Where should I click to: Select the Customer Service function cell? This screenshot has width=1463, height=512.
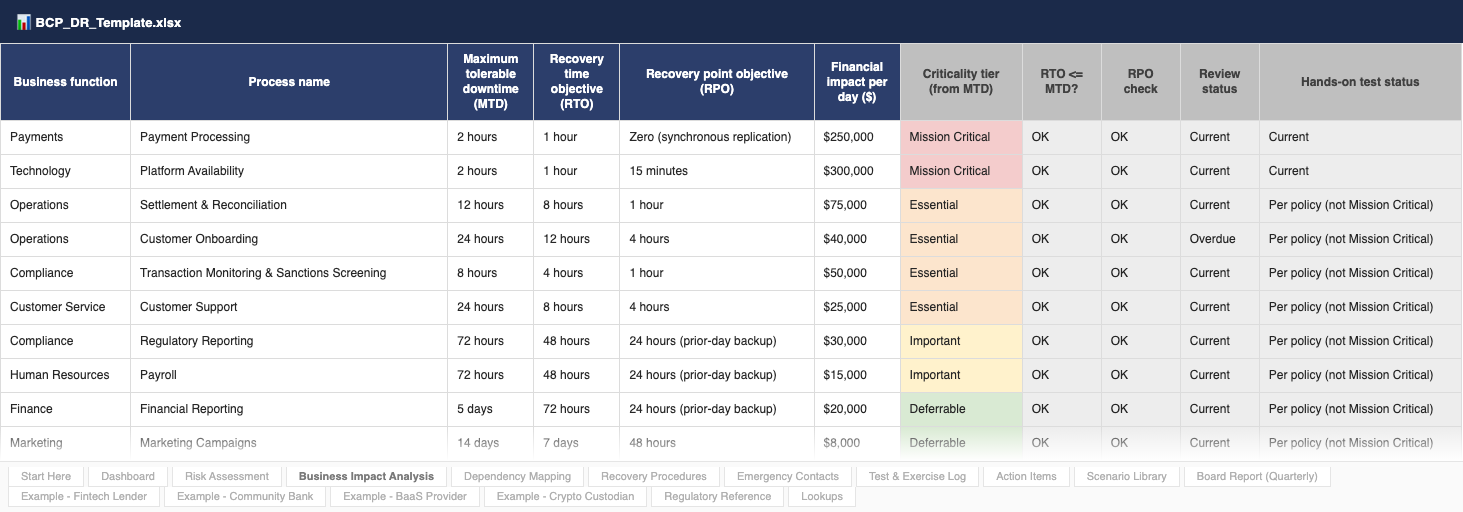click(65, 307)
